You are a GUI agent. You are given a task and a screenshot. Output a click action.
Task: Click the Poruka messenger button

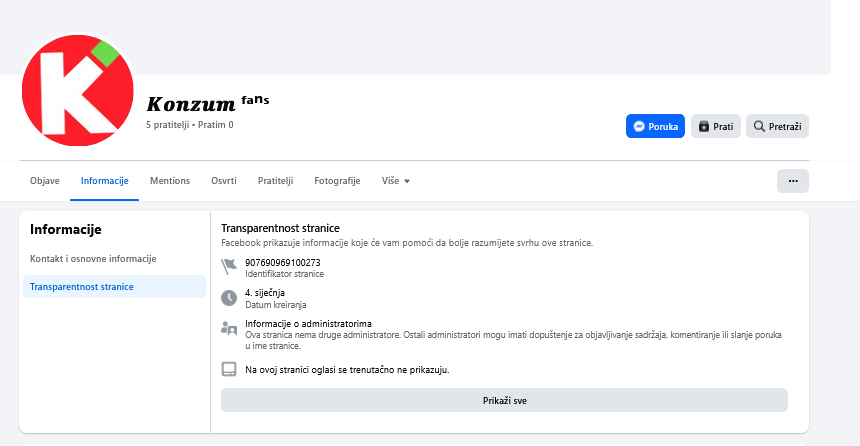[655, 126]
